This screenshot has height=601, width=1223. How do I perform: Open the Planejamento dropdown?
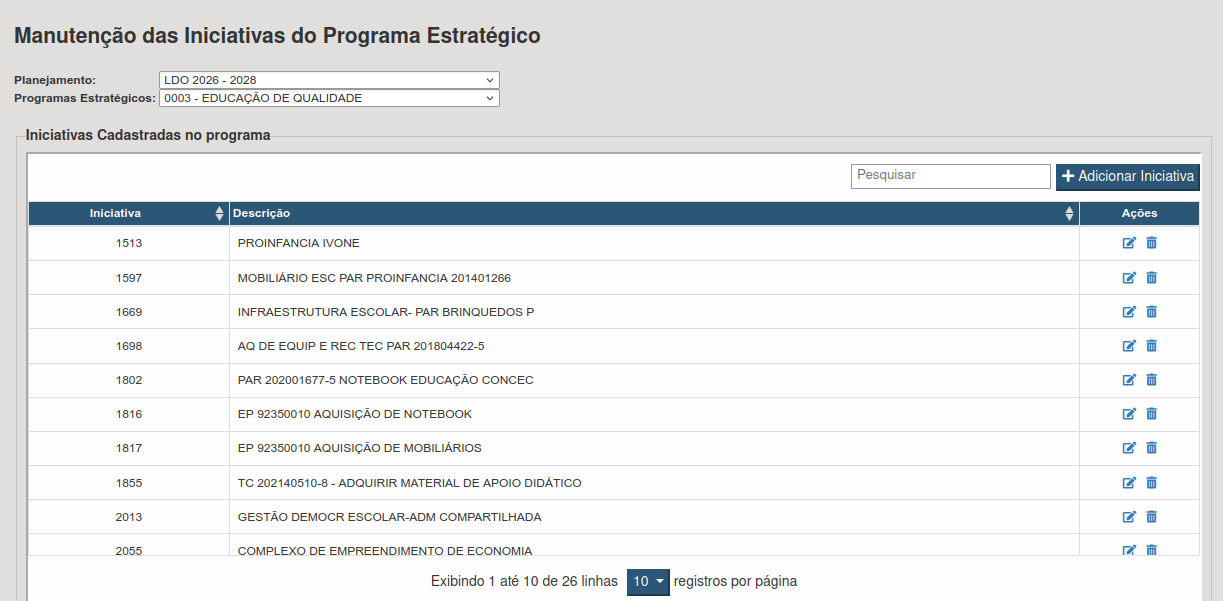click(329, 80)
